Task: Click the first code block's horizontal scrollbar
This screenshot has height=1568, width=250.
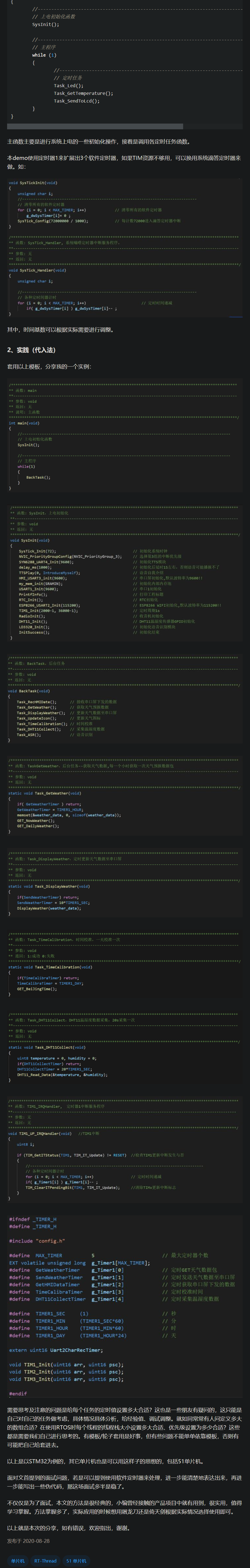Action: tap(95, 126)
